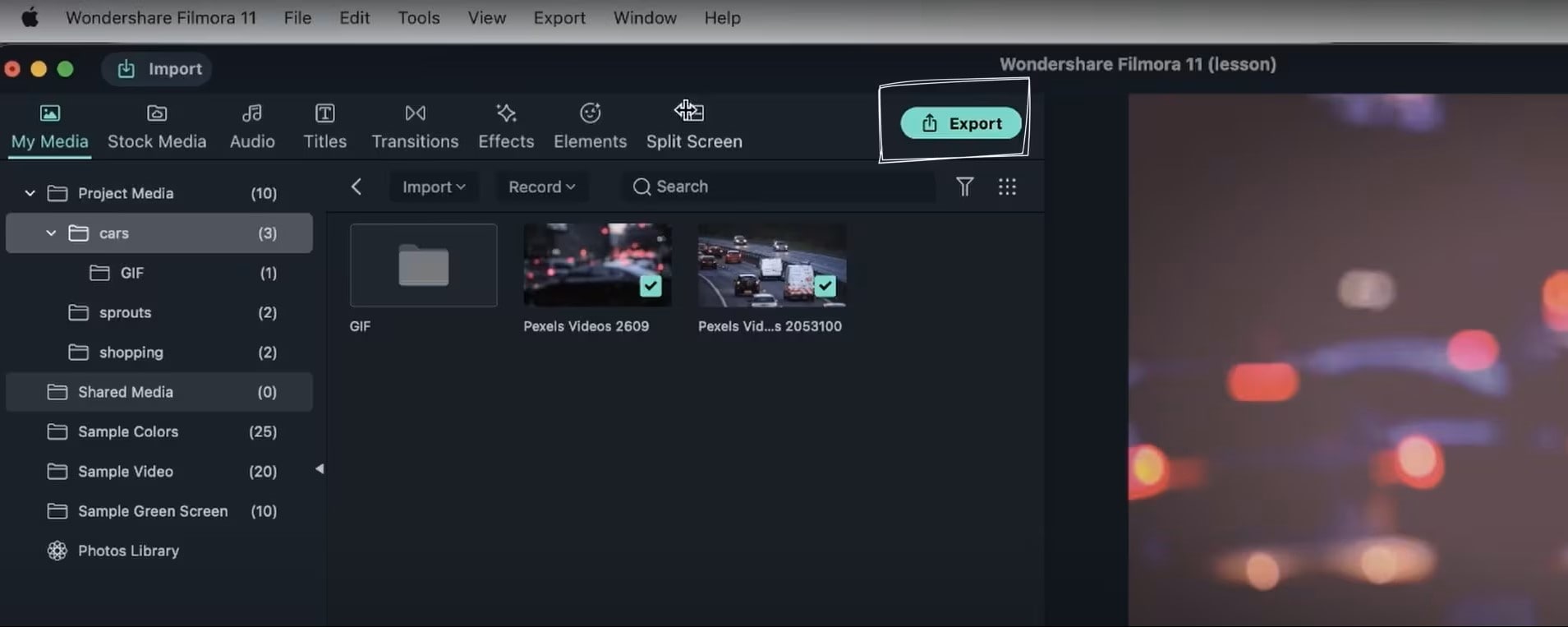The image size is (1568, 627).
Task: Switch to the Split Screen tab
Action: [694, 127]
